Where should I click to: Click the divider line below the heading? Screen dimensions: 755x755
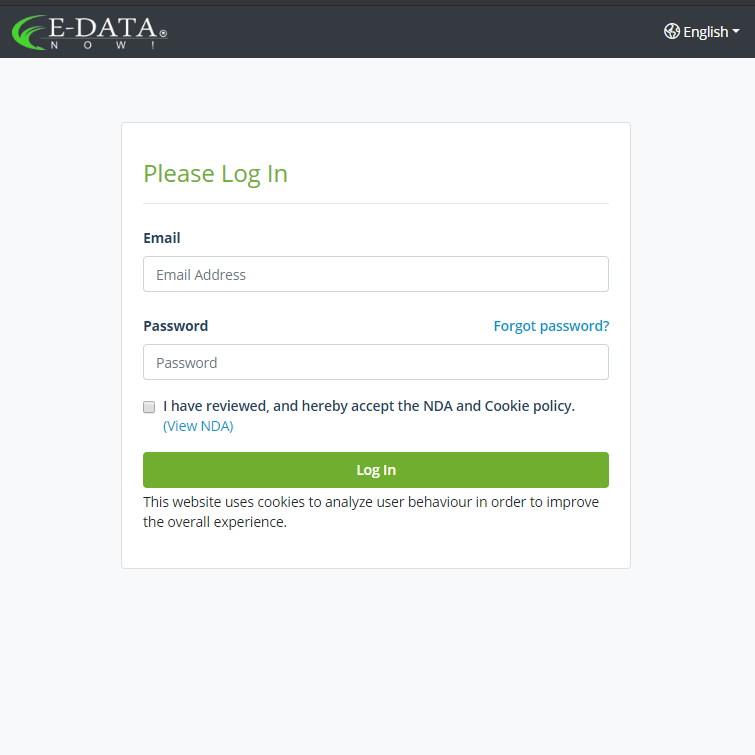click(376, 204)
